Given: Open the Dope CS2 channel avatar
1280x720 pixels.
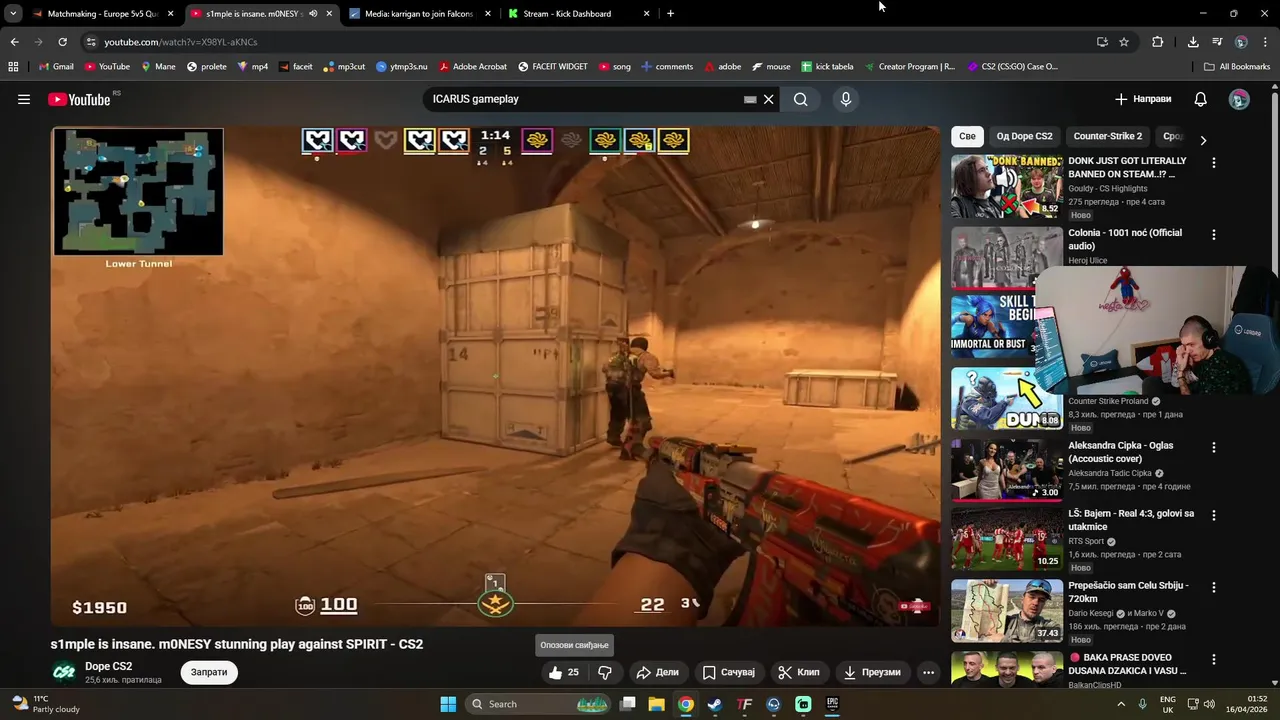Looking at the screenshot, I should 64,672.
